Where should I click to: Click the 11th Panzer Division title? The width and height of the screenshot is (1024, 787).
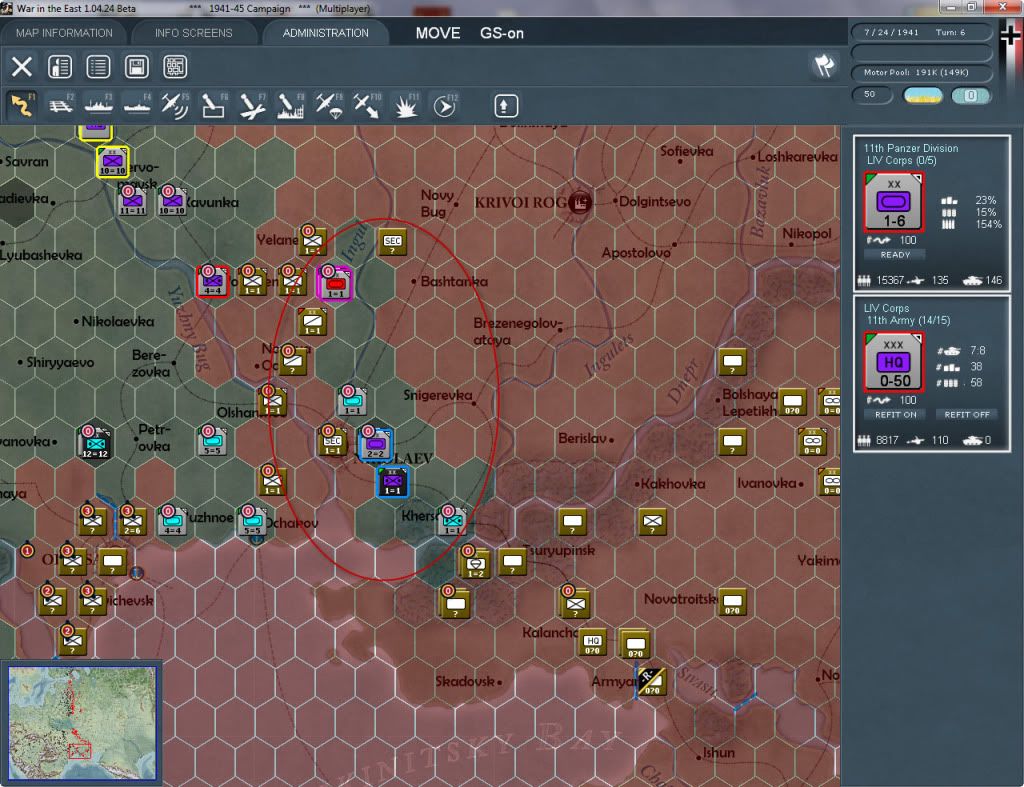pos(910,148)
